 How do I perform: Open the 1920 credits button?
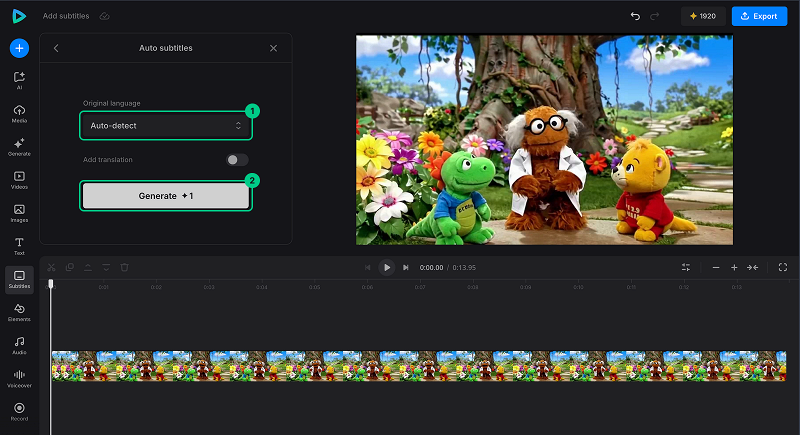point(703,16)
